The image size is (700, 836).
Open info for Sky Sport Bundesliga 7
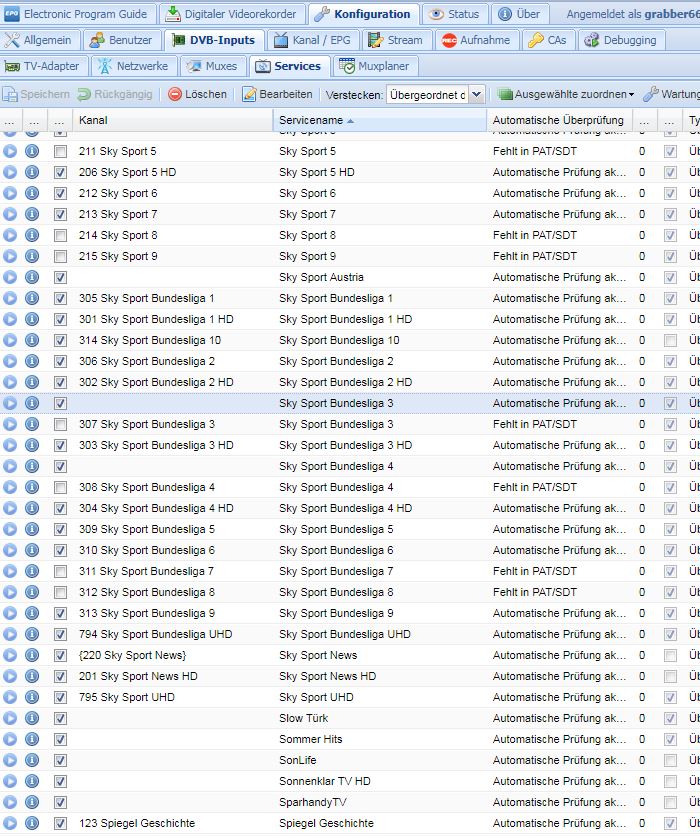tap(32, 571)
